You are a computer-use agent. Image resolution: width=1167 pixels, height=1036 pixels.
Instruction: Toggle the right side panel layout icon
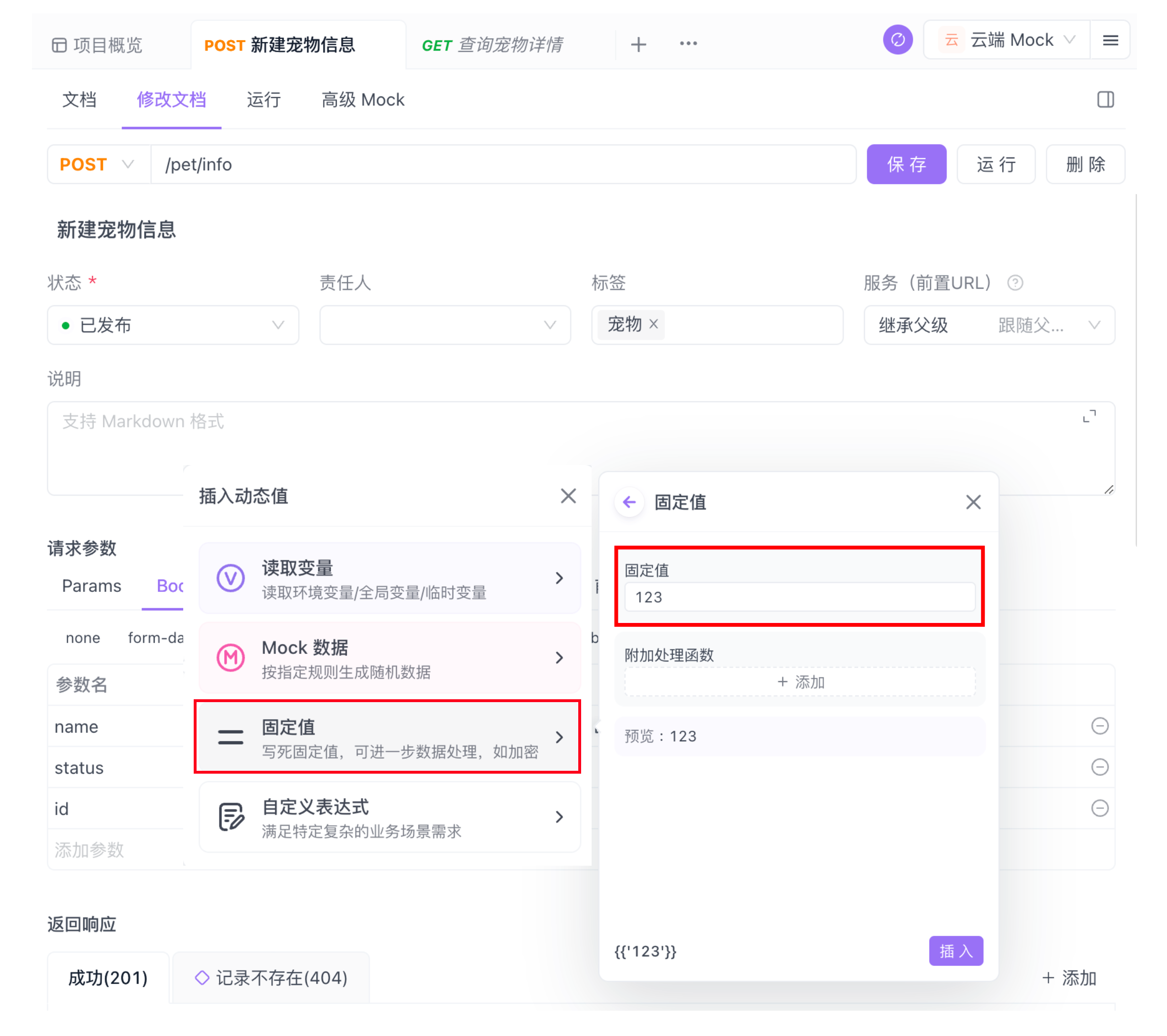click(x=1105, y=99)
